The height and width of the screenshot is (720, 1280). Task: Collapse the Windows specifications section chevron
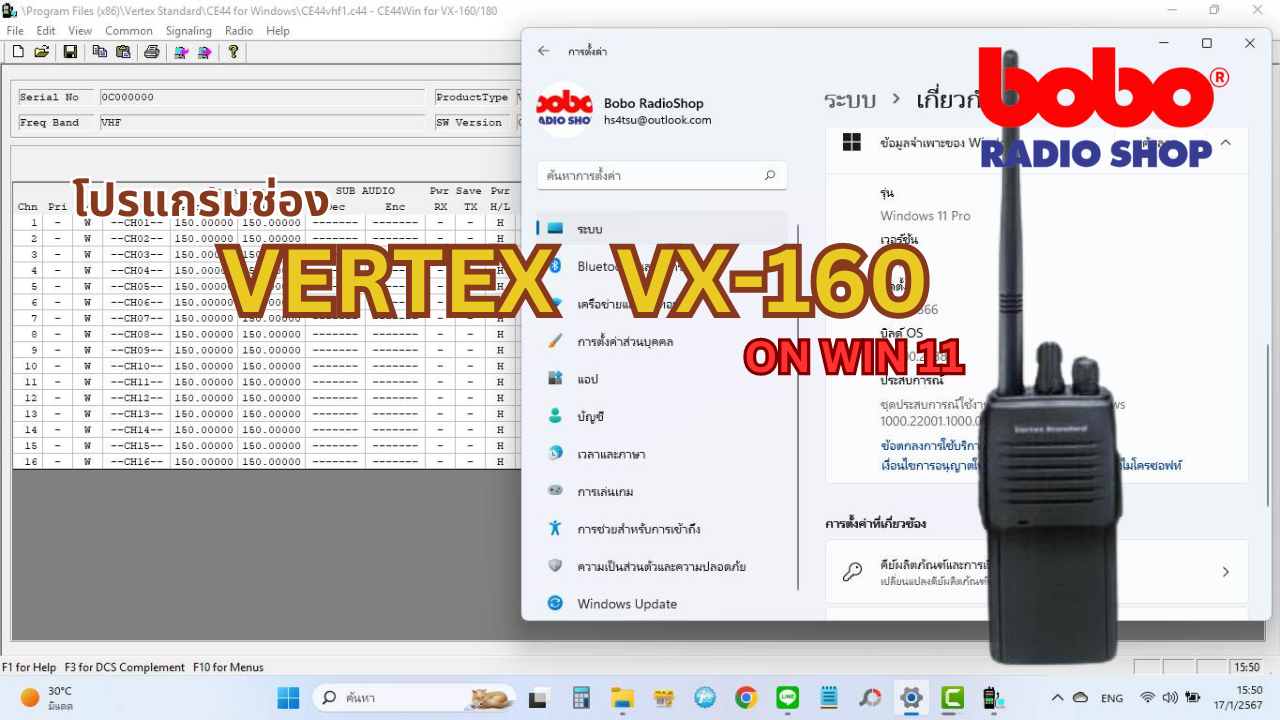tap(1225, 143)
